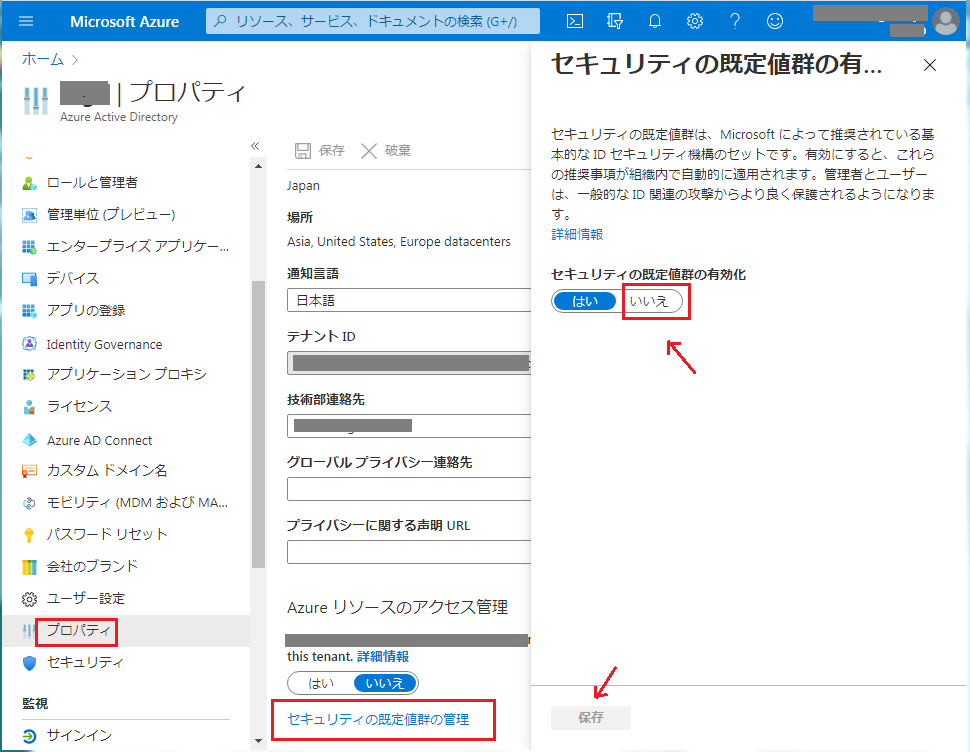Launch Cloud Shell from top bar

575,22
